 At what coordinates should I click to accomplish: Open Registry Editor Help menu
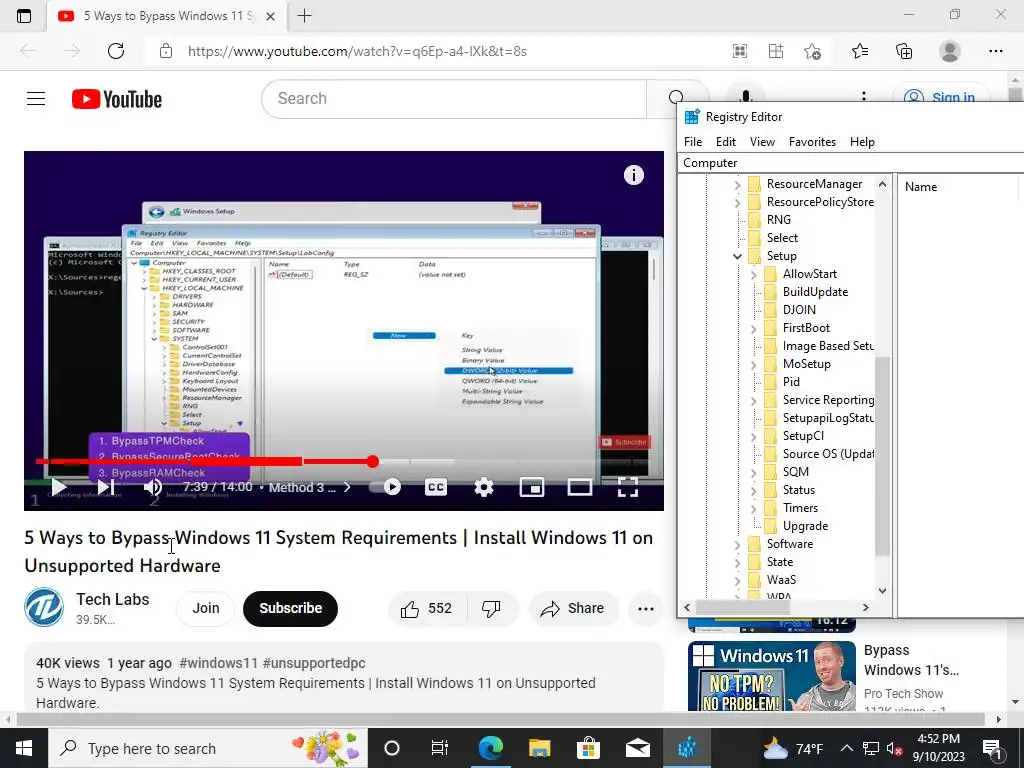pos(862,142)
